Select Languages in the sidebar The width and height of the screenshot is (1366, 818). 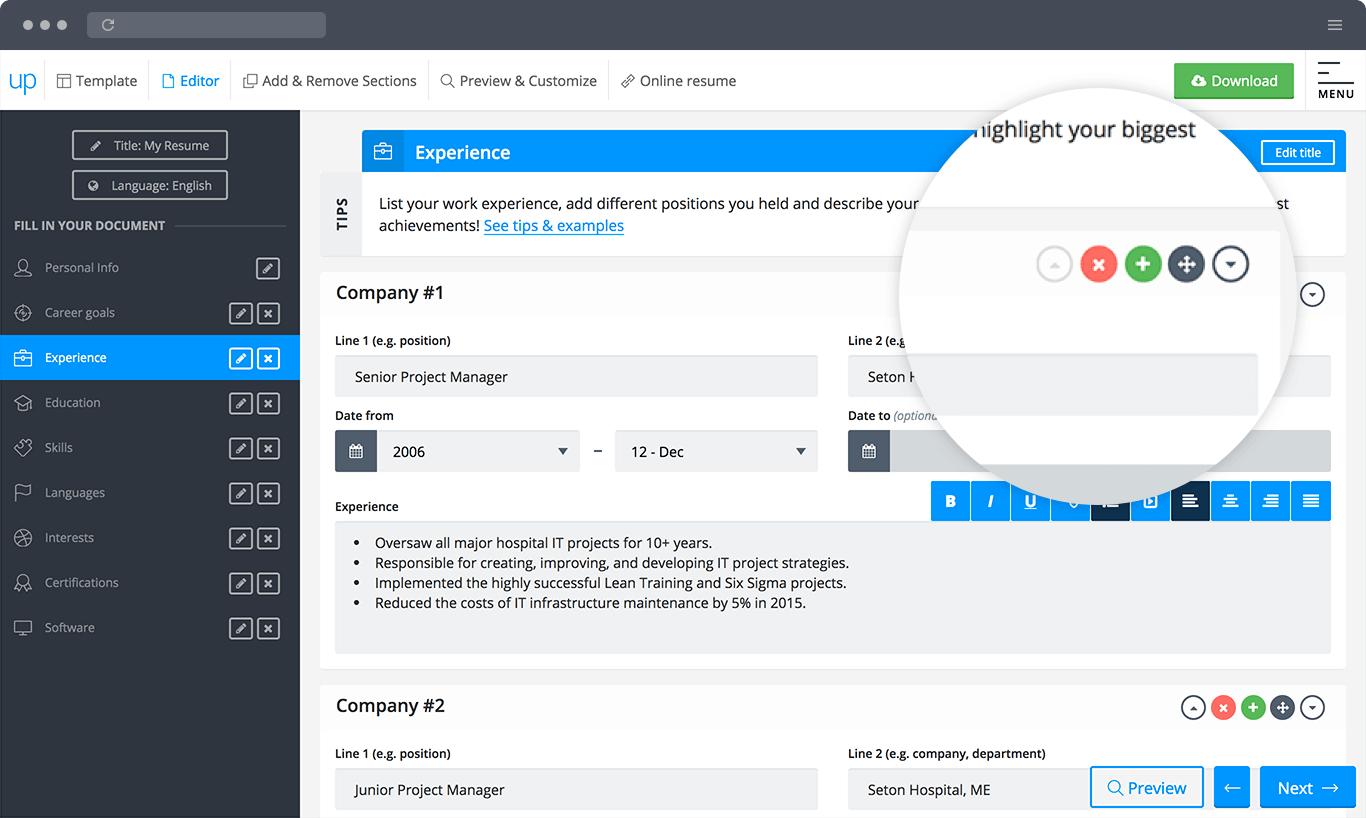(x=75, y=493)
